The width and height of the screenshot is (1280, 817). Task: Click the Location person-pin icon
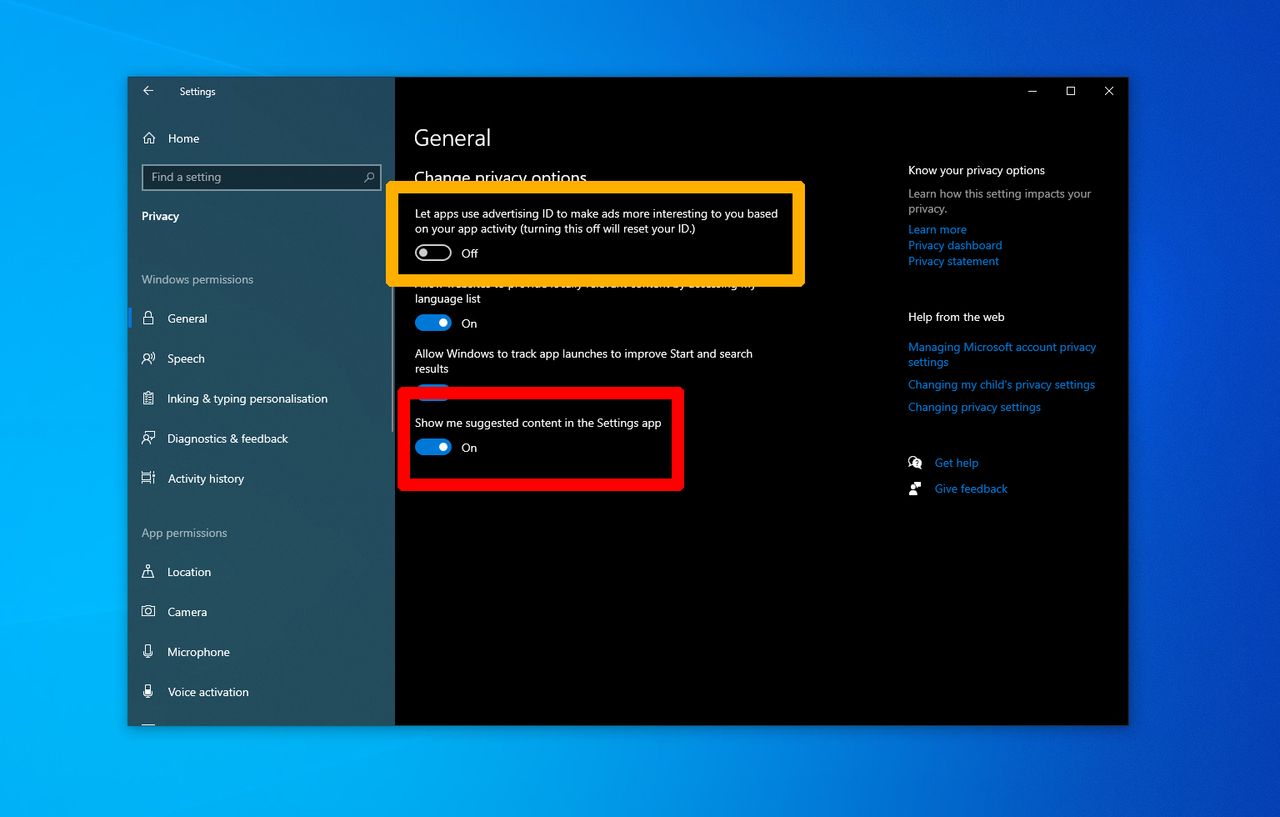tap(148, 572)
